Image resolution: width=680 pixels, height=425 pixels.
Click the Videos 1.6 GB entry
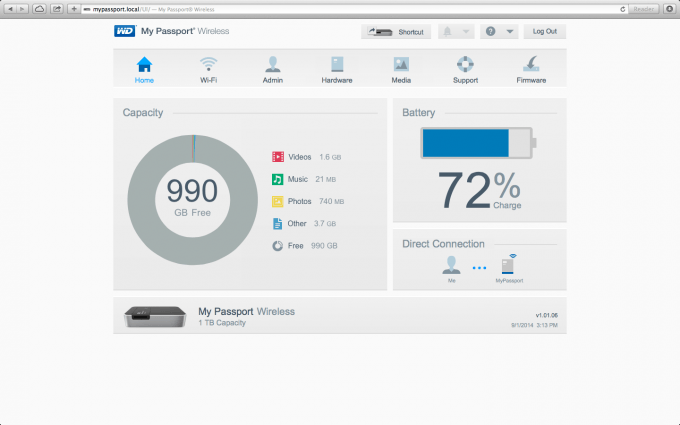[x=306, y=157]
